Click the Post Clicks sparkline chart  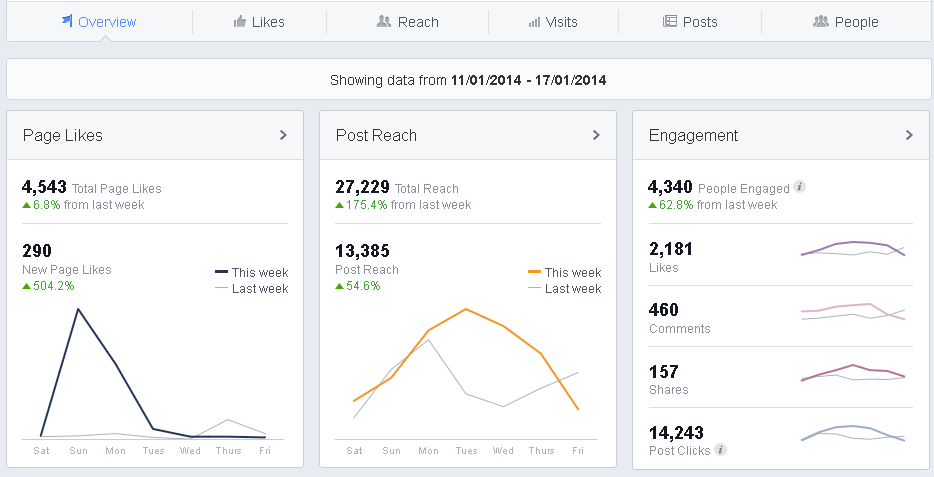(x=853, y=433)
